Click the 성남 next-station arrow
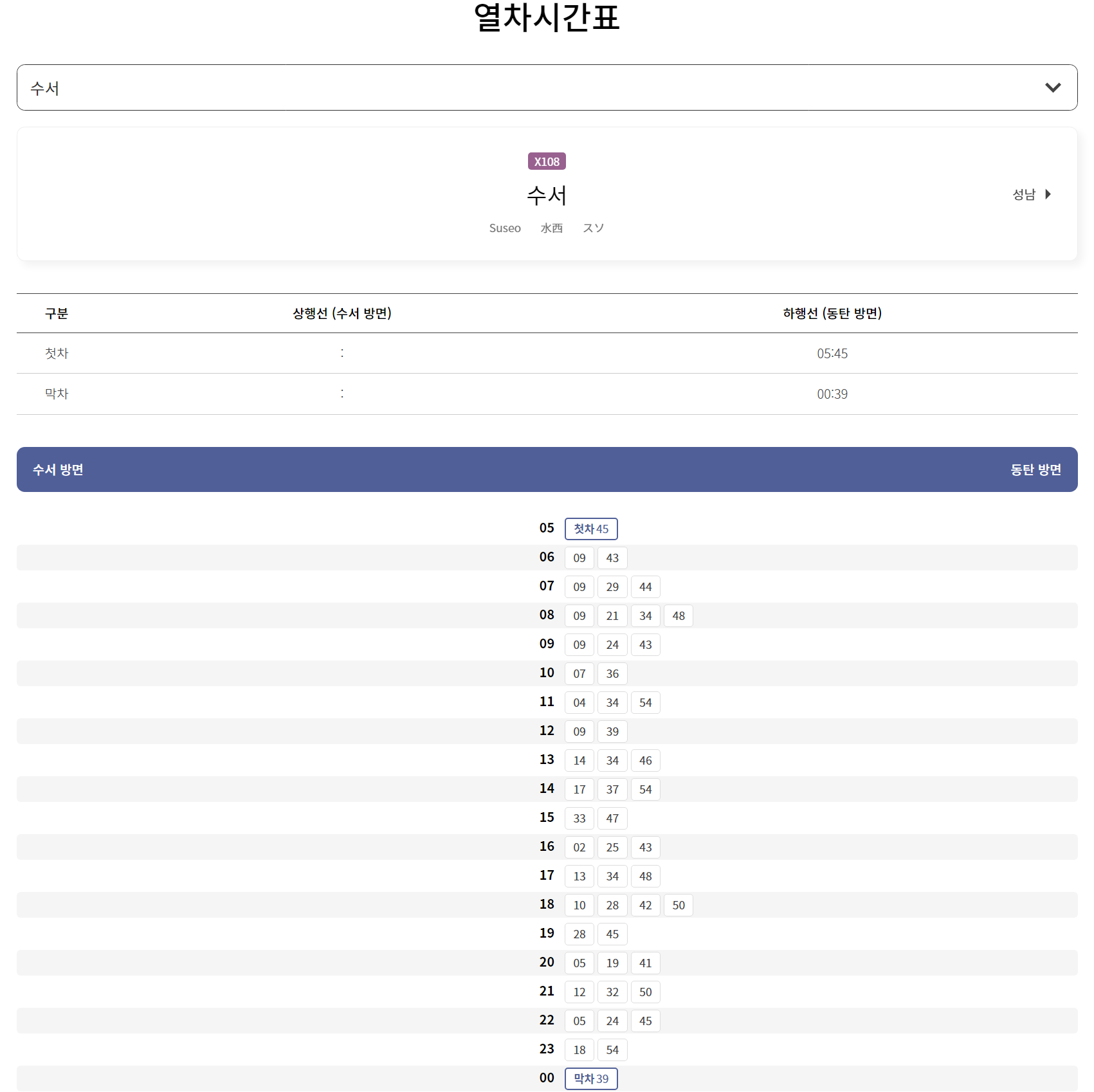 point(1033,194)
